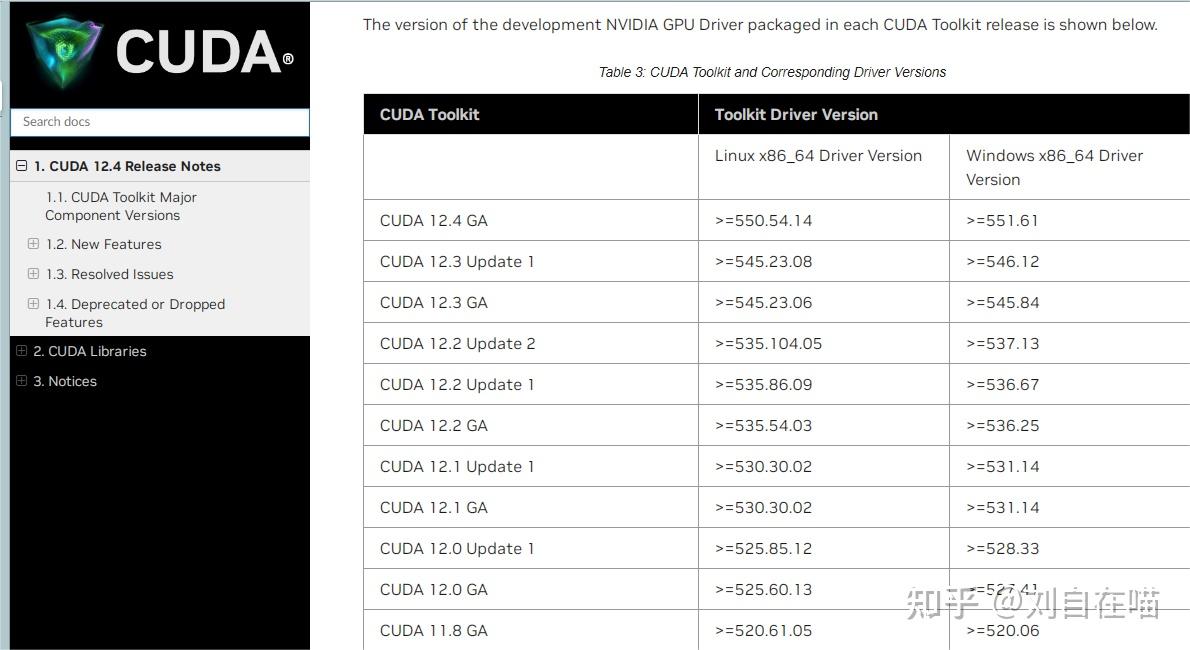Select the CUDA 12.2 Update 2 cell
Image resolution: width=1190 pixels, height=650 pixels.
[x=457, y=343]
